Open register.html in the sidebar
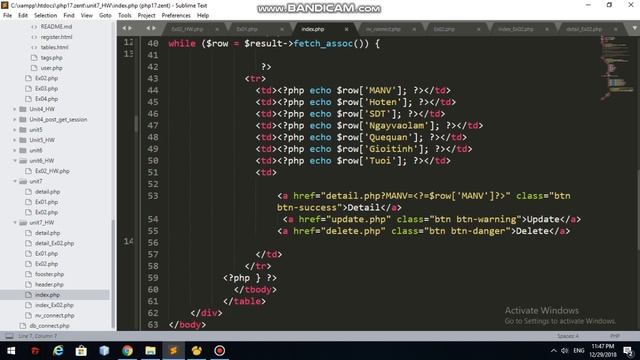The height and width of the screenshot is (360, 640). (x=56, y=37)
